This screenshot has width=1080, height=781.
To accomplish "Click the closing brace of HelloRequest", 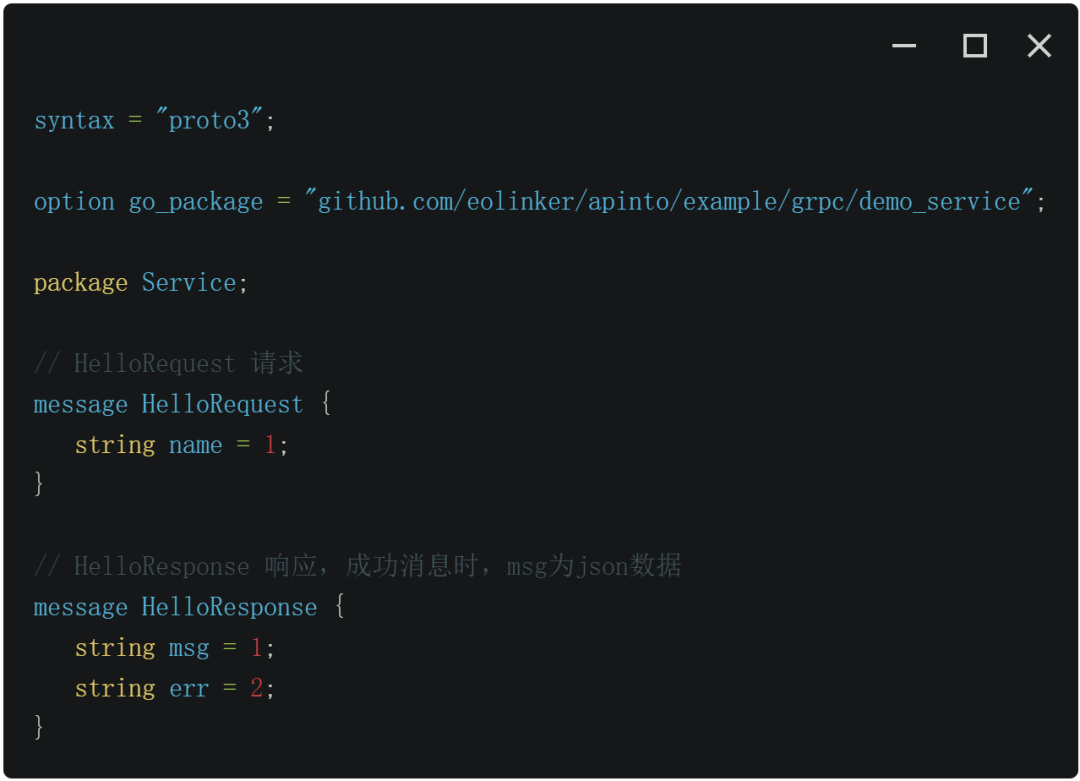I will pos(39,483).
